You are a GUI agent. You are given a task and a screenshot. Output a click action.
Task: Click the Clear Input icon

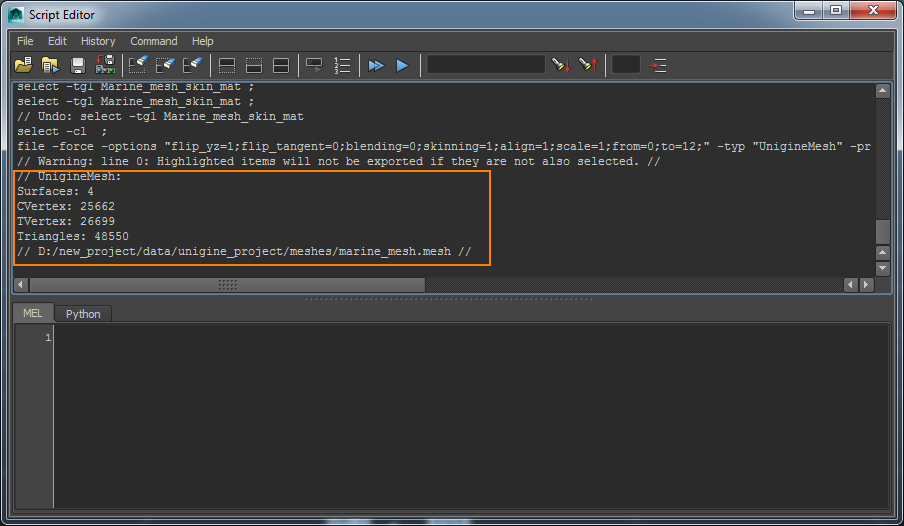165,65
